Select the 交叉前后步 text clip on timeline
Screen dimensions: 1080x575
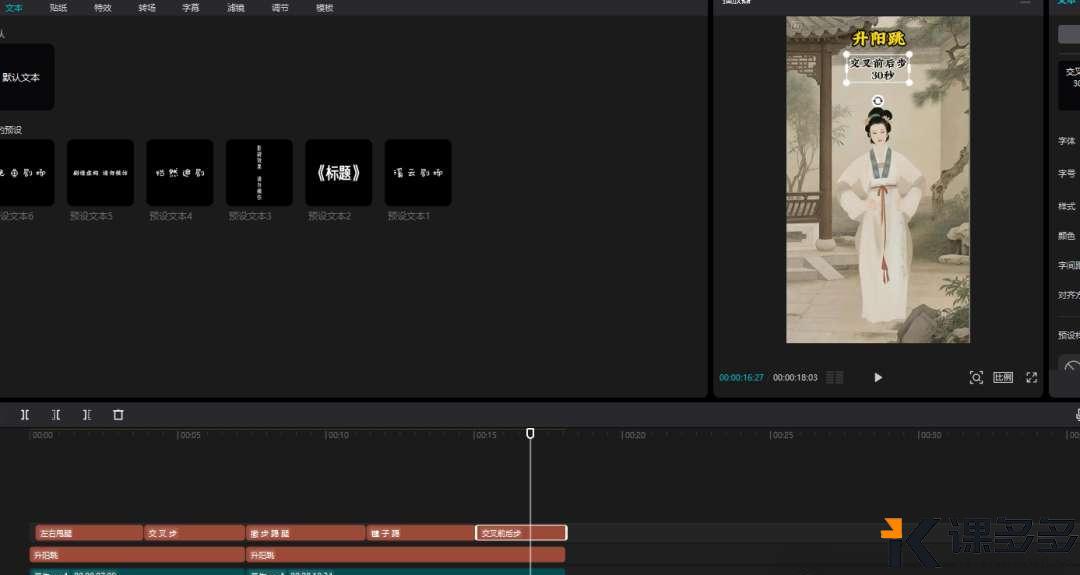tap(521, 533)
